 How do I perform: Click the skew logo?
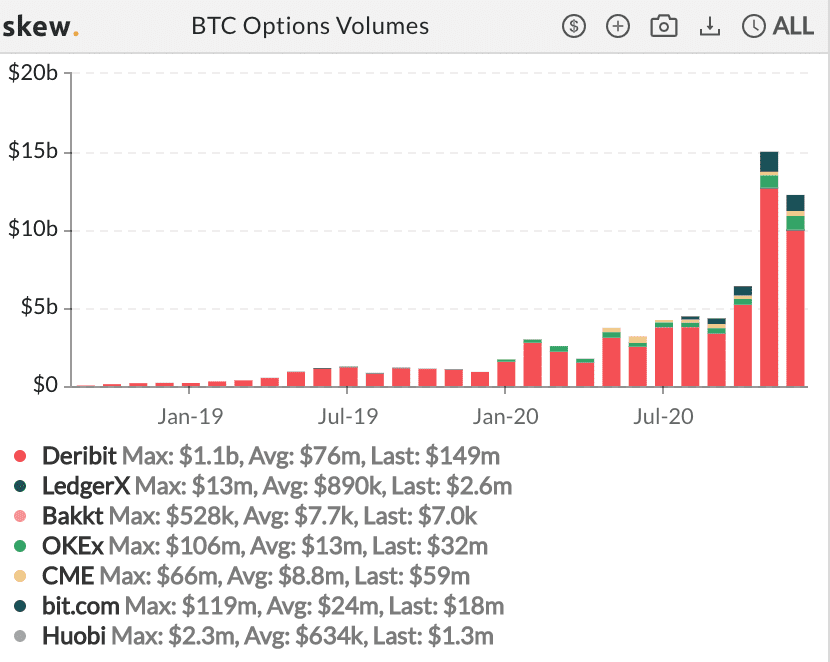tap(41, 26)
